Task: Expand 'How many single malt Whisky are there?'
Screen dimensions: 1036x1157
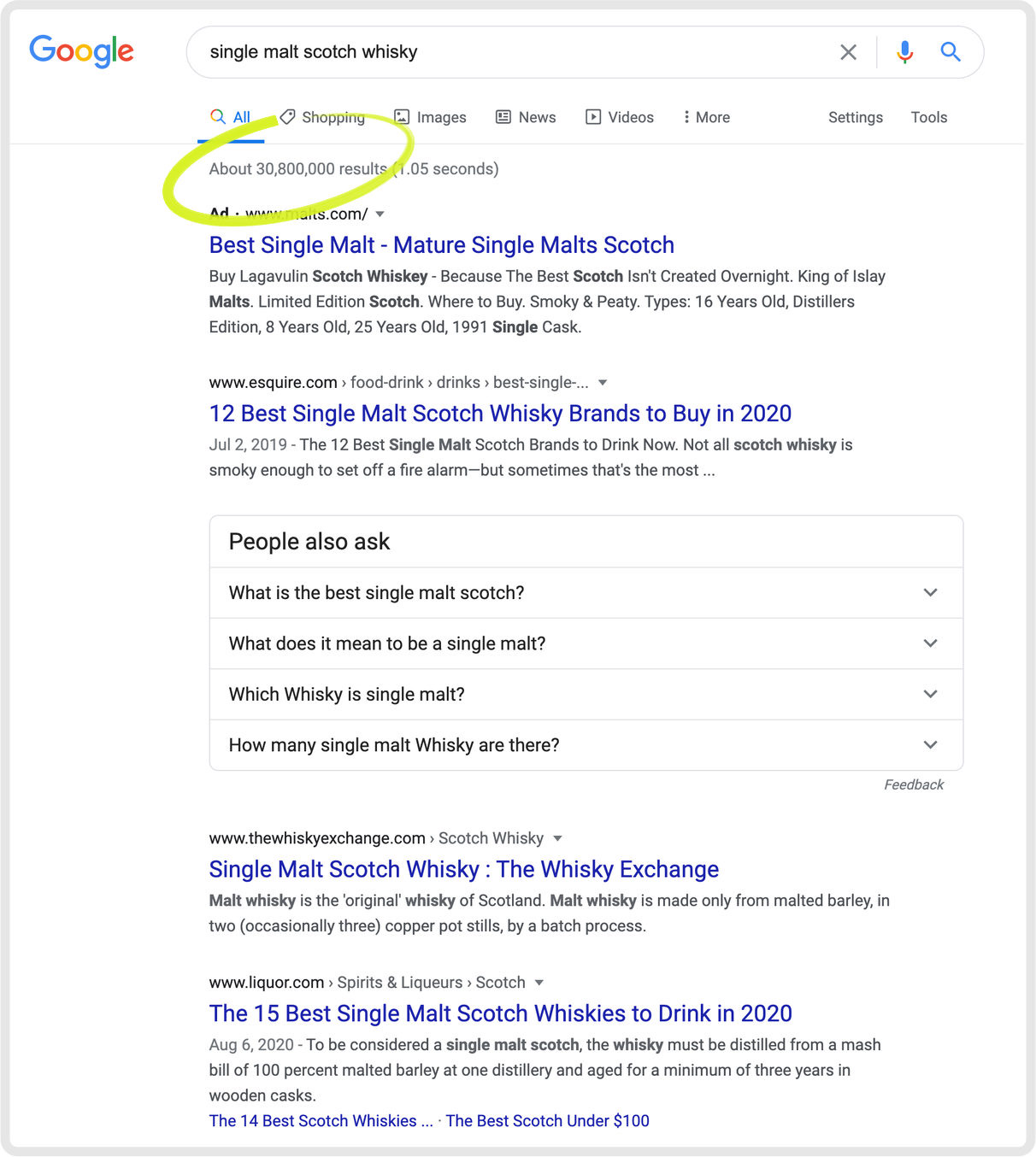Action: [586, 745]
